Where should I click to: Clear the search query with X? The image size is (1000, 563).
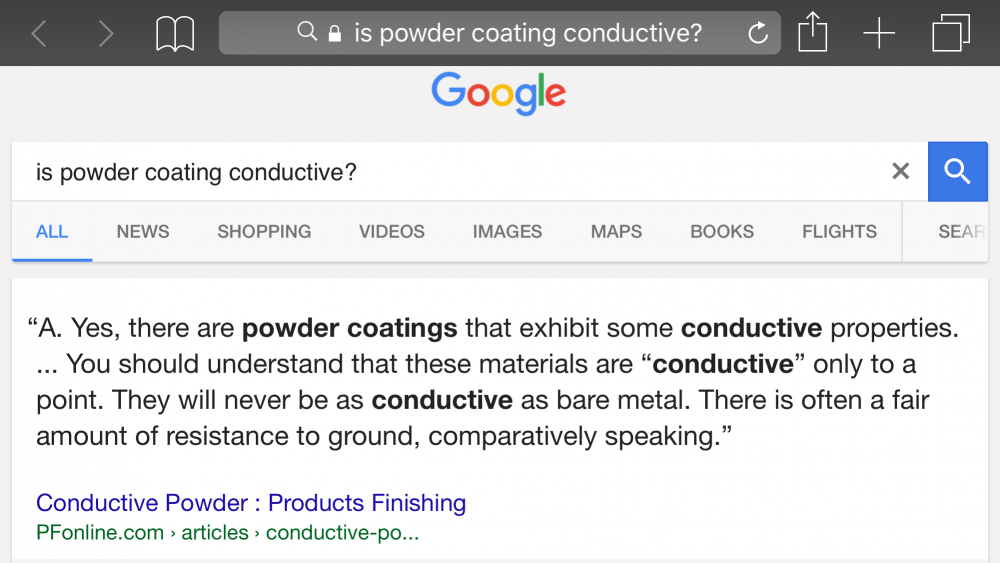coord(901,171)
